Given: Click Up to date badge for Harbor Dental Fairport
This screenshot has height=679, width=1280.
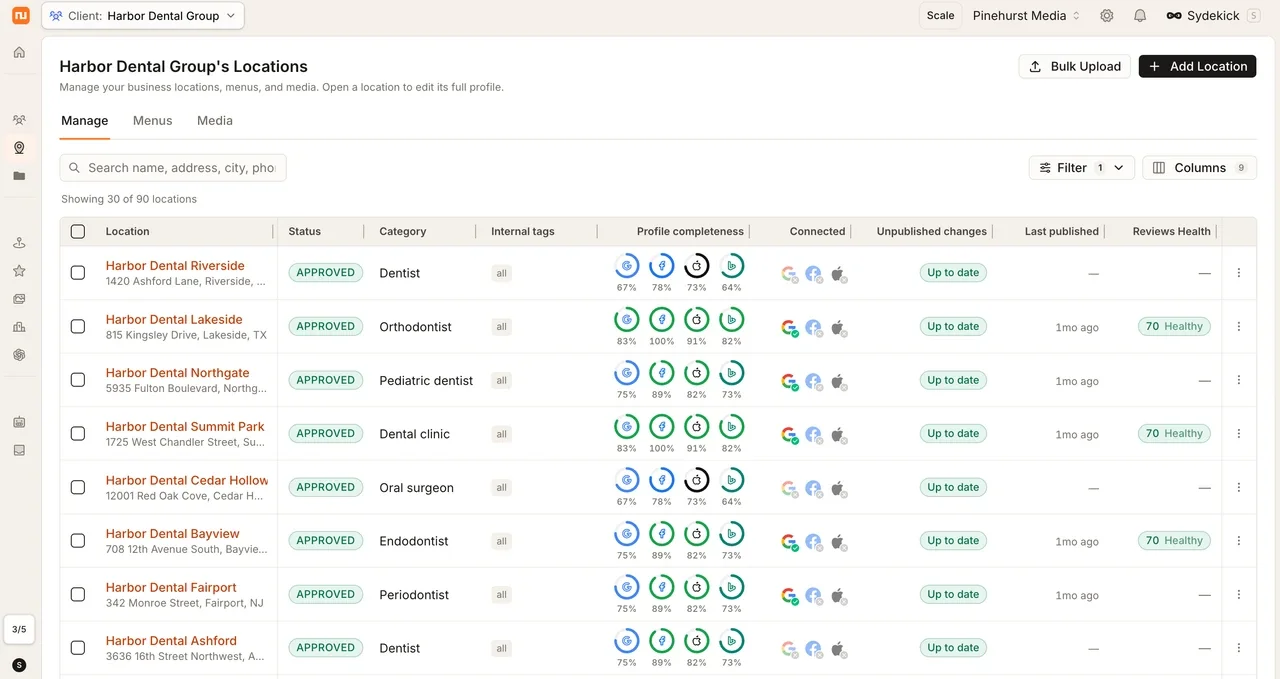Looking at the screenshot, I should (953, 594).
